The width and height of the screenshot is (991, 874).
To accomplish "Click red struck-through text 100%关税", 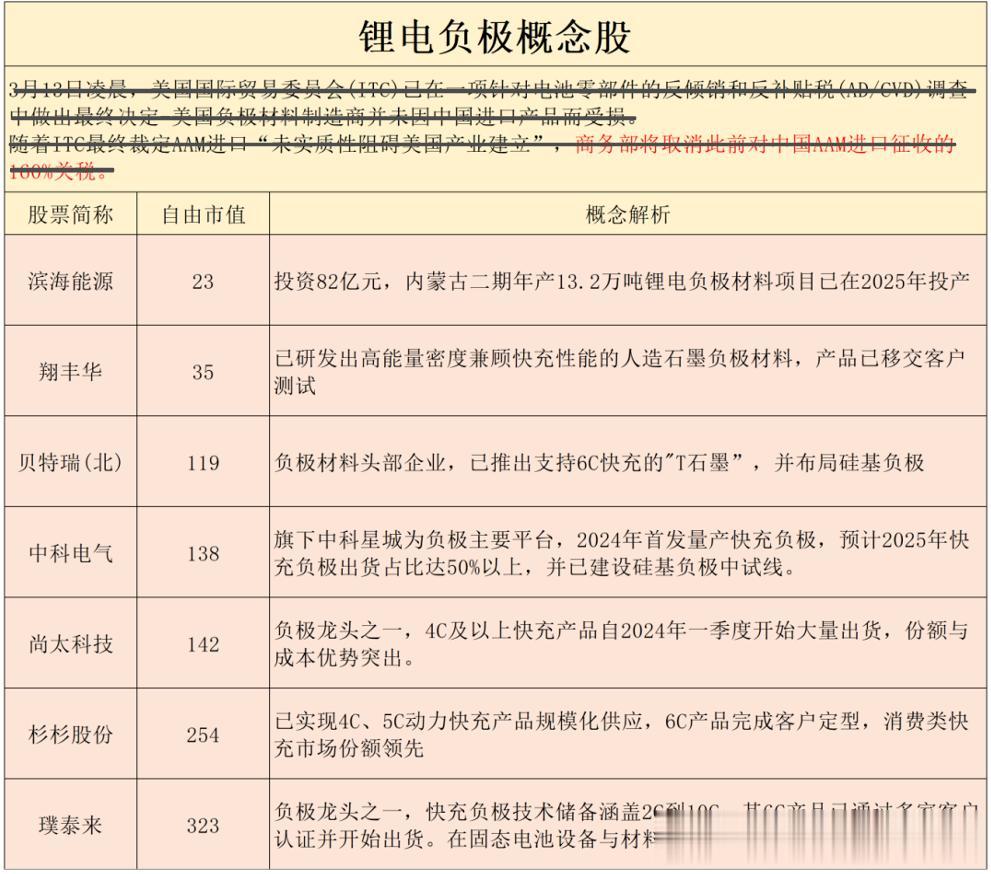I will click(61, 171).
